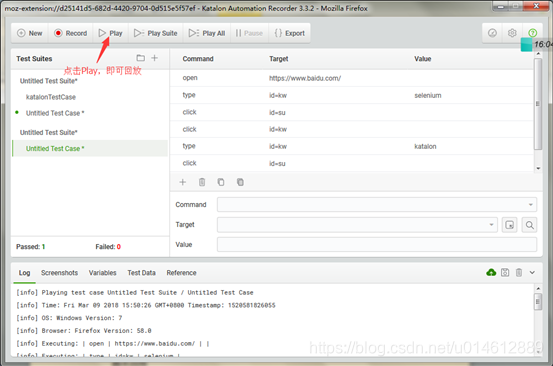Collapse log panel with chevron
This screenshot has width=553, height=366.
[532, 272]
